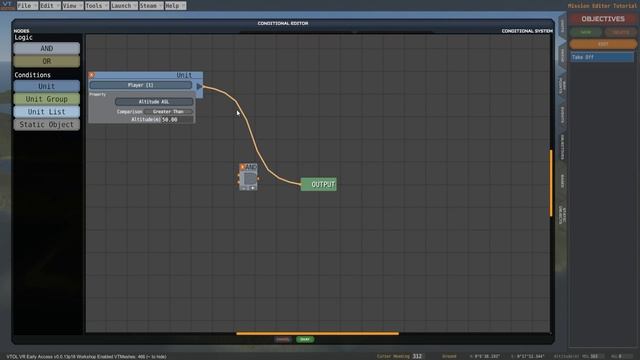Delete the AND node with its orange X

point(242,167)
